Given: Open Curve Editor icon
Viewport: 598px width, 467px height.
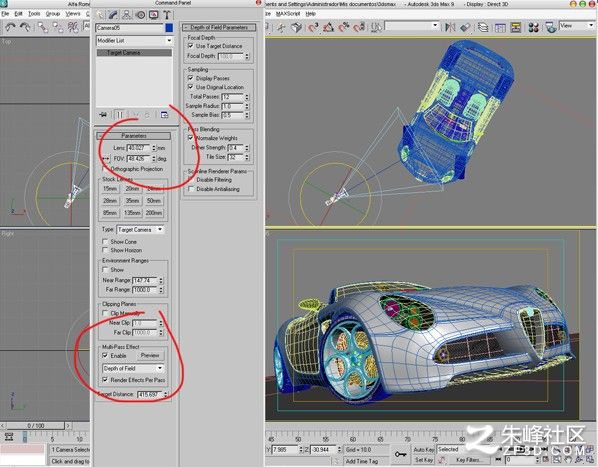Looking at the screenshot, I should click(x=500, y=27).
